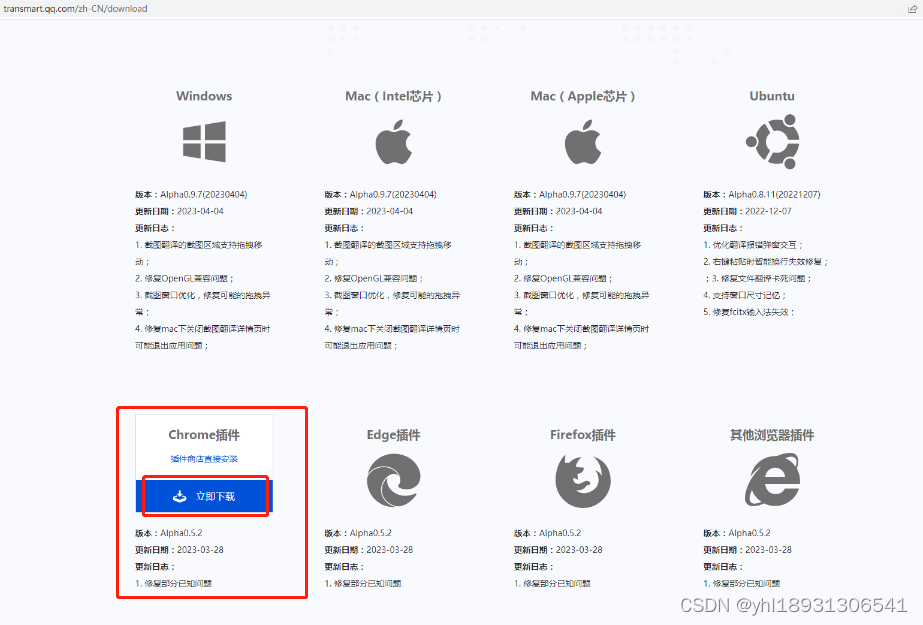Click Mac Intel changelog item 2 about OpenGL

[374, 278]
